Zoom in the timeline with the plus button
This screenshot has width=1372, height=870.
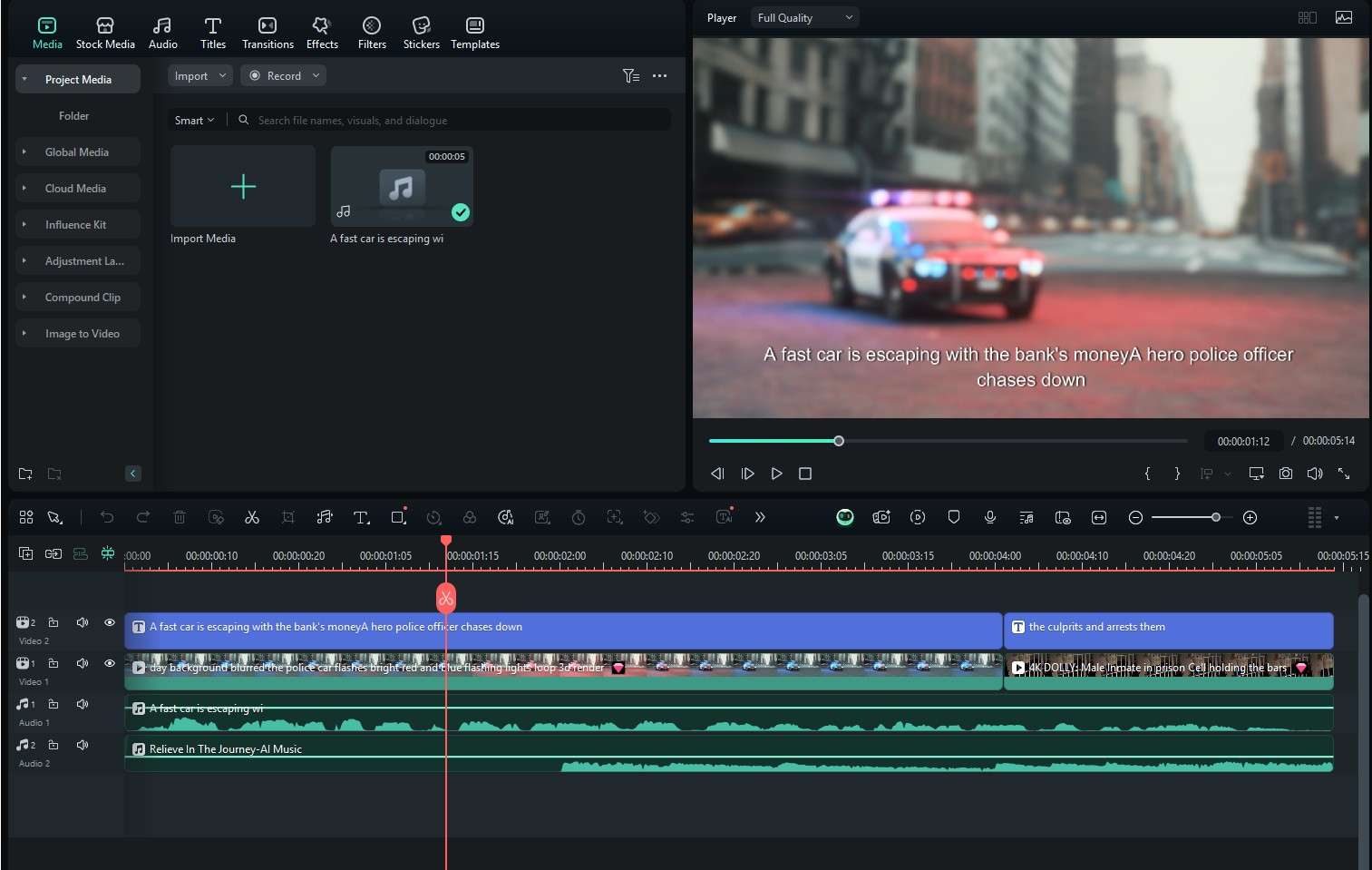coord(1250,517)
